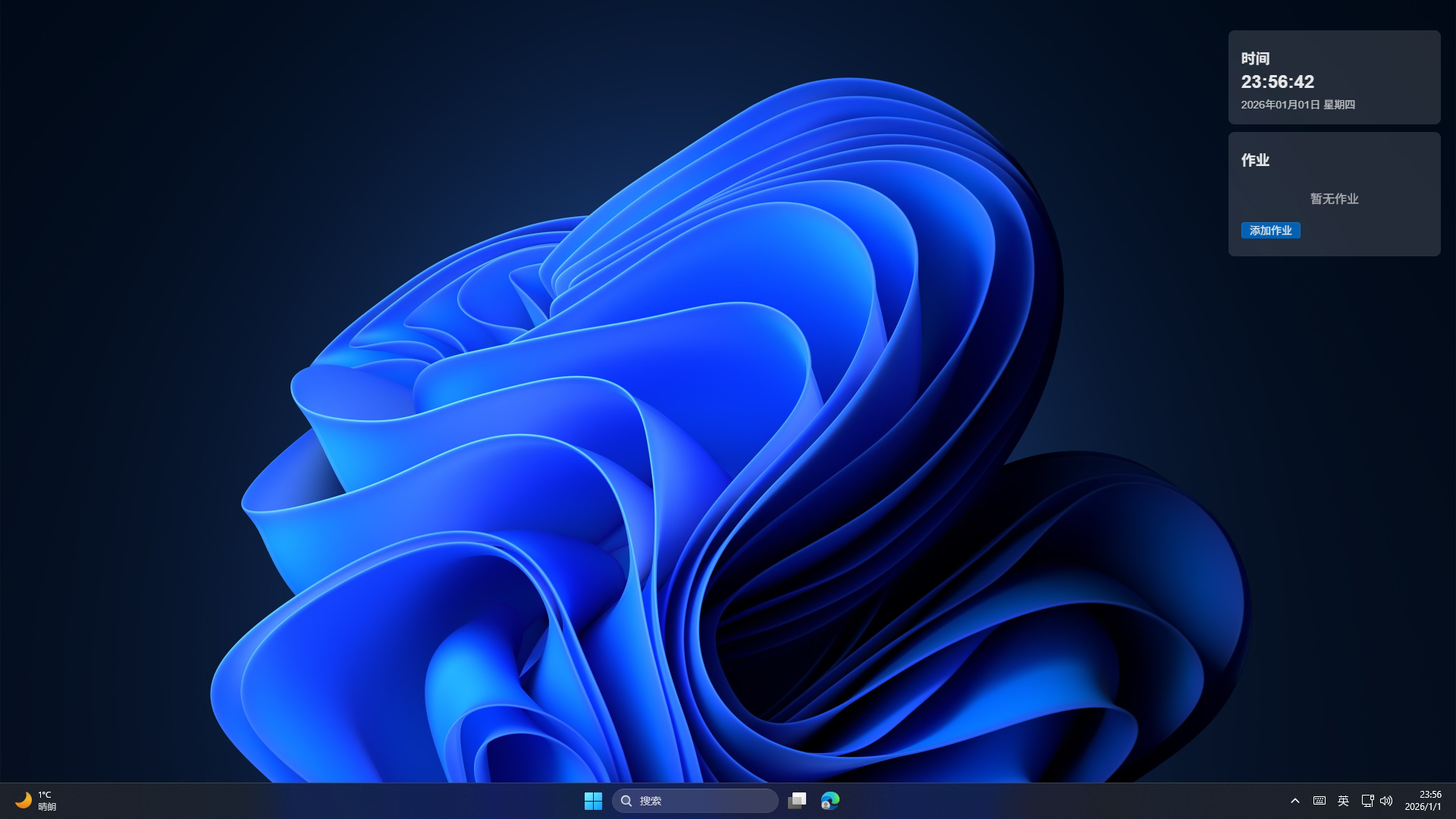Open the taskbar clock showing 23:56
1456x819 pixels.
click(1423, 801)
